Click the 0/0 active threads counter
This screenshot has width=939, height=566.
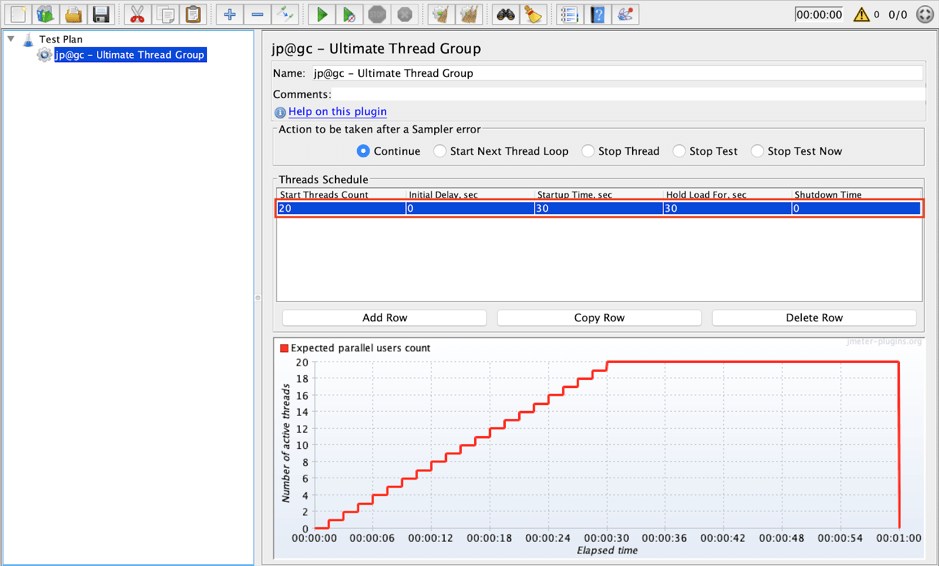898,14
